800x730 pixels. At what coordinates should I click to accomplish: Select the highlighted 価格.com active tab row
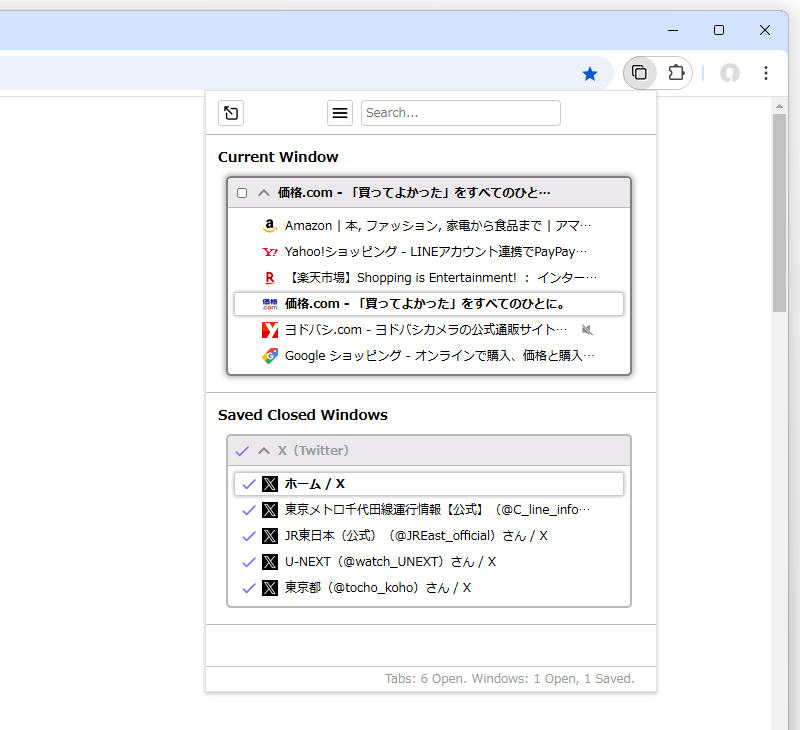429,304
